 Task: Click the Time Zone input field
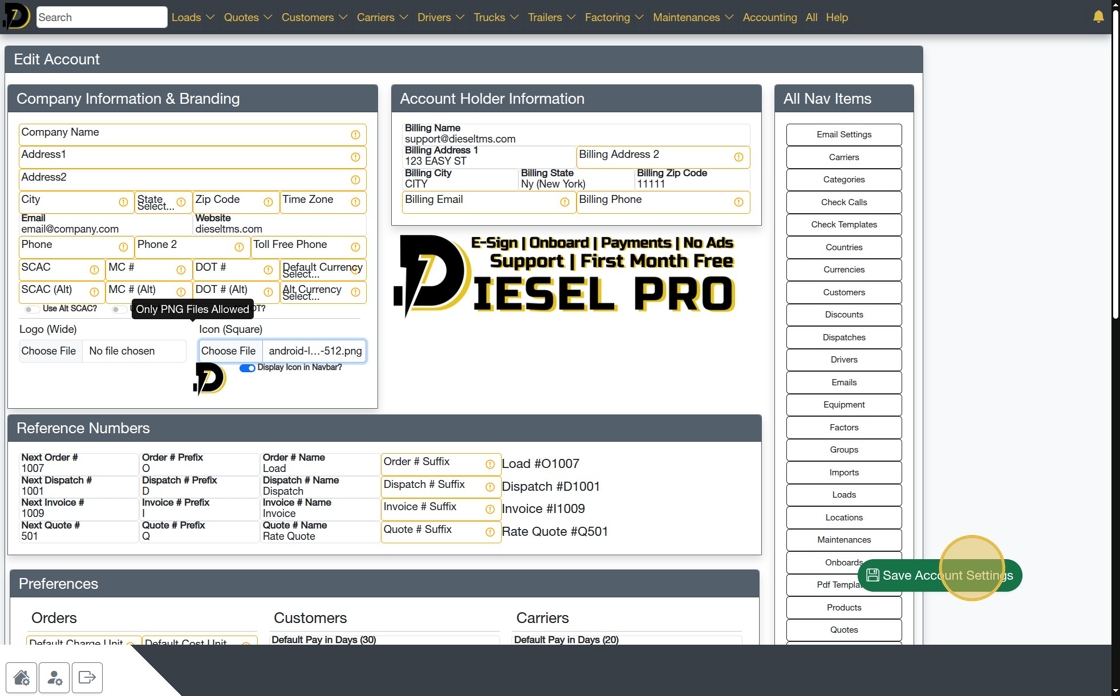(x=323, y=202)
